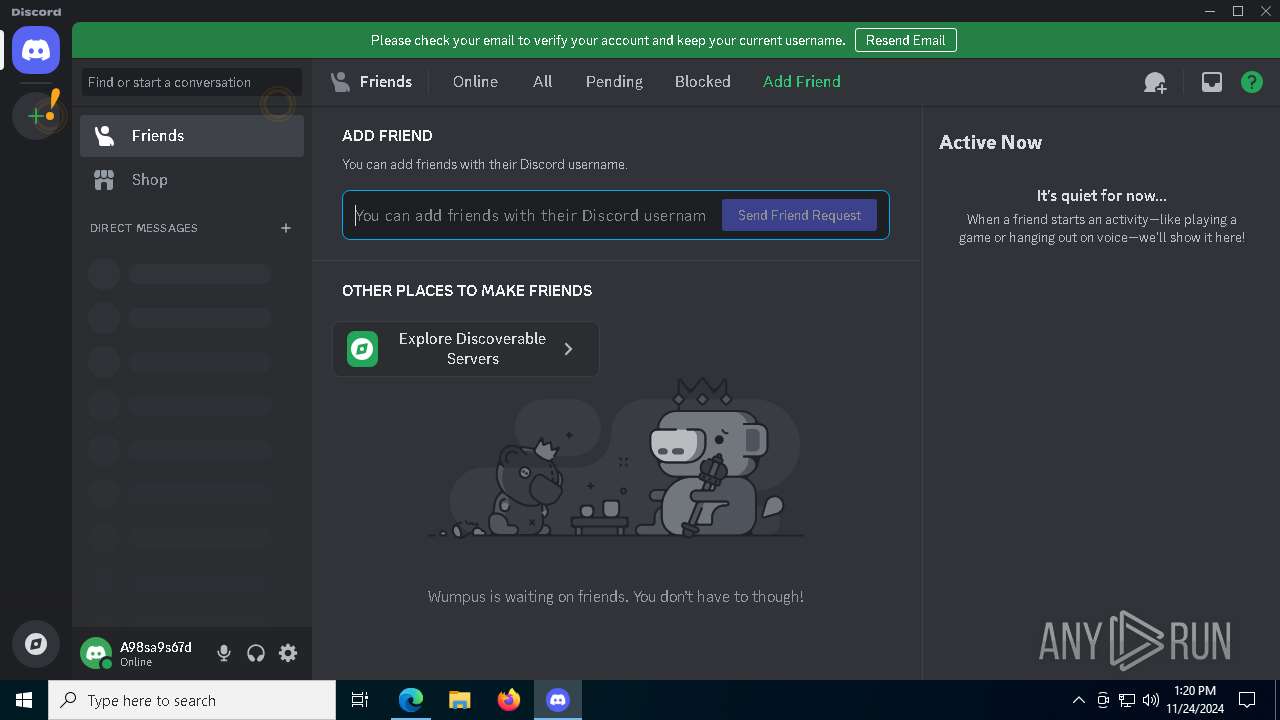This screenshot has height=720, width=1280.
Task: Open User Settings gear icon
Action: pyautogui.click(x=288, y=653)
